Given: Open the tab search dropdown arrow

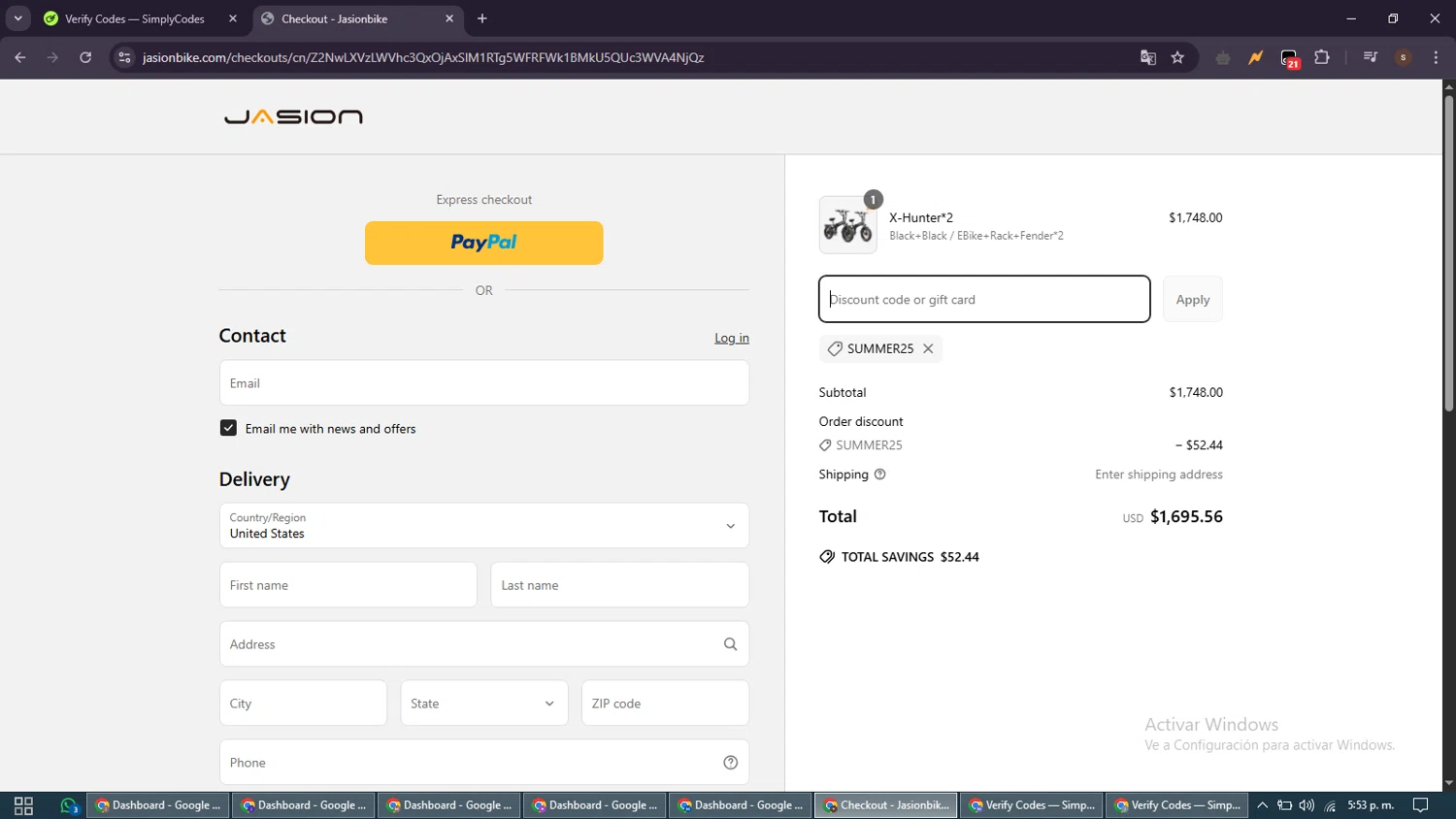Looking at the screenshot, I should point(17,18).
